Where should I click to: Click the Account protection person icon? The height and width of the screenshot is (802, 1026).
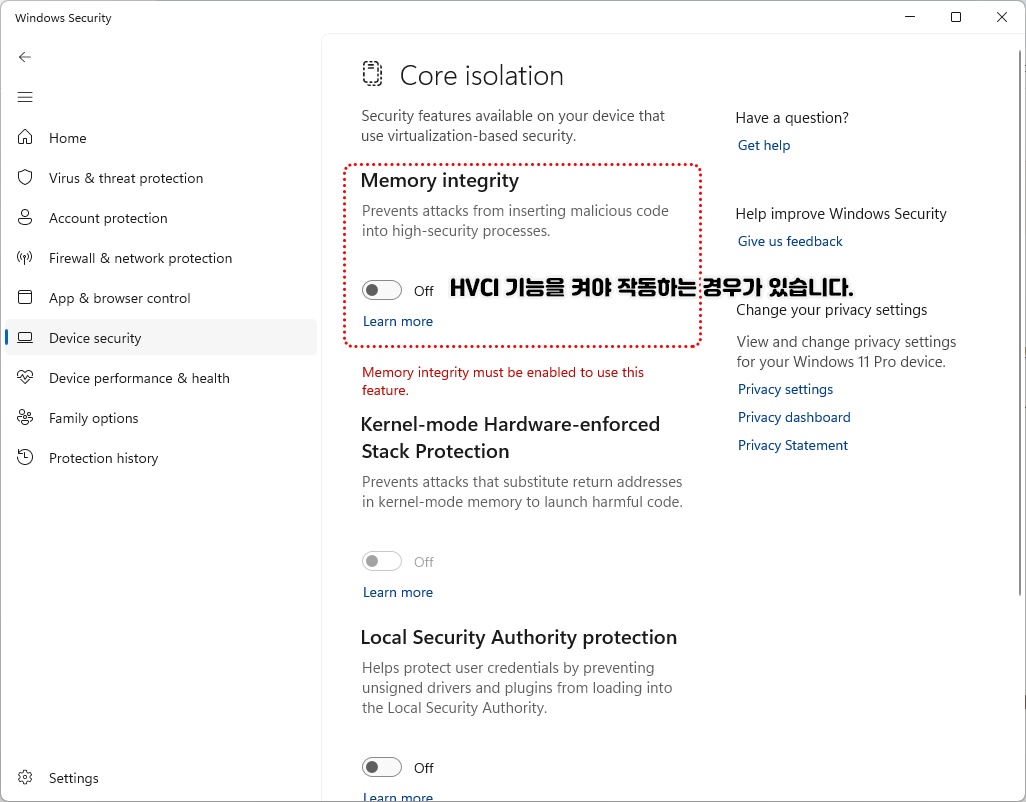25,217
